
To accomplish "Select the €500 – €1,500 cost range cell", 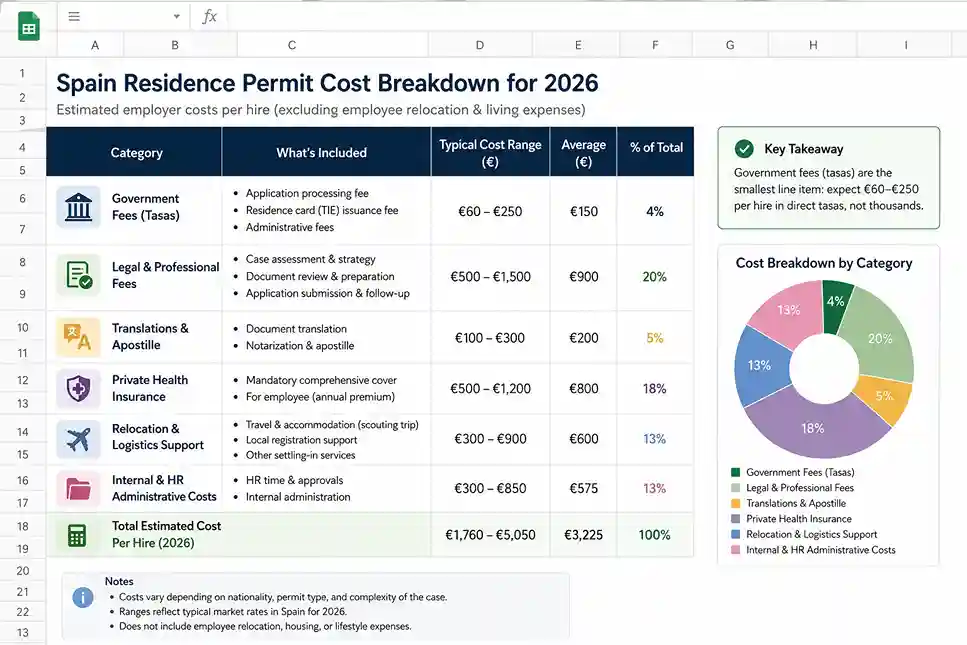I will (x=490, y=276).
